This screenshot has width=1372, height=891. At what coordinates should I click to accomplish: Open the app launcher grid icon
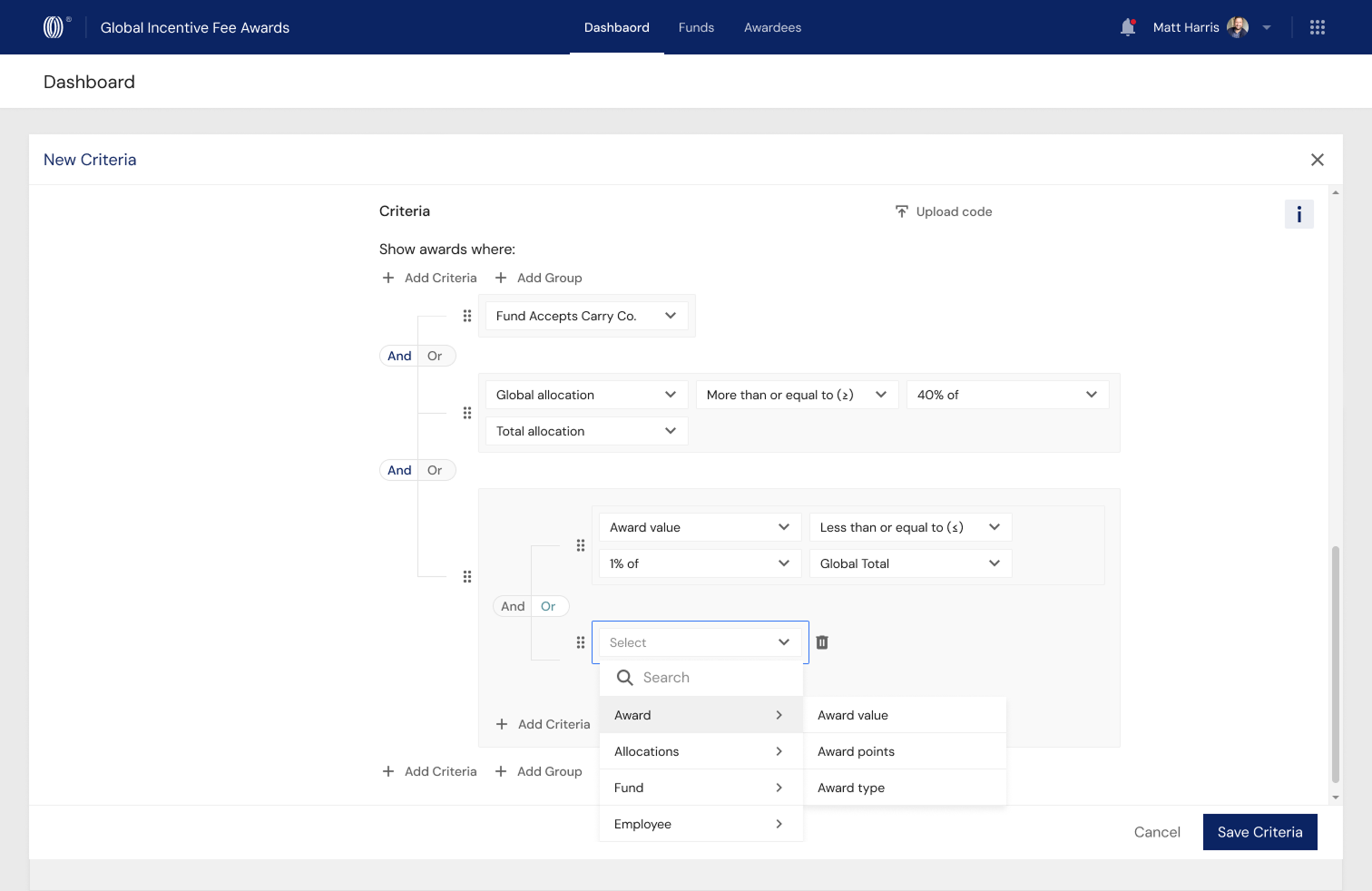coord(1318,27)
